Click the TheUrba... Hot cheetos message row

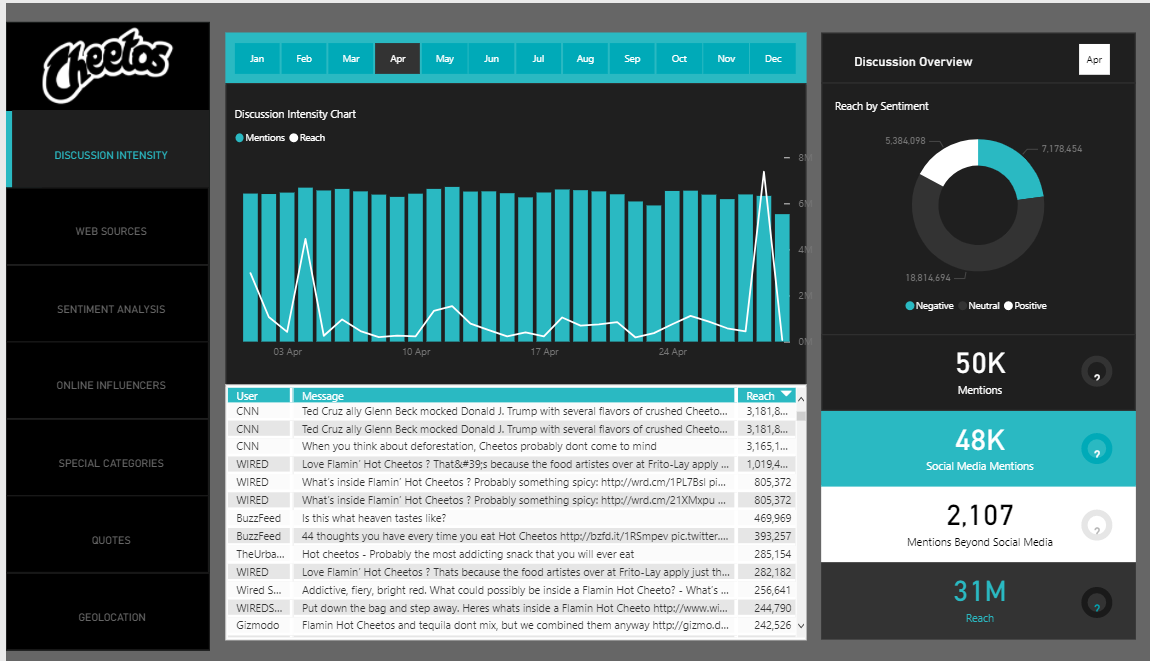[x=512, y=555]
